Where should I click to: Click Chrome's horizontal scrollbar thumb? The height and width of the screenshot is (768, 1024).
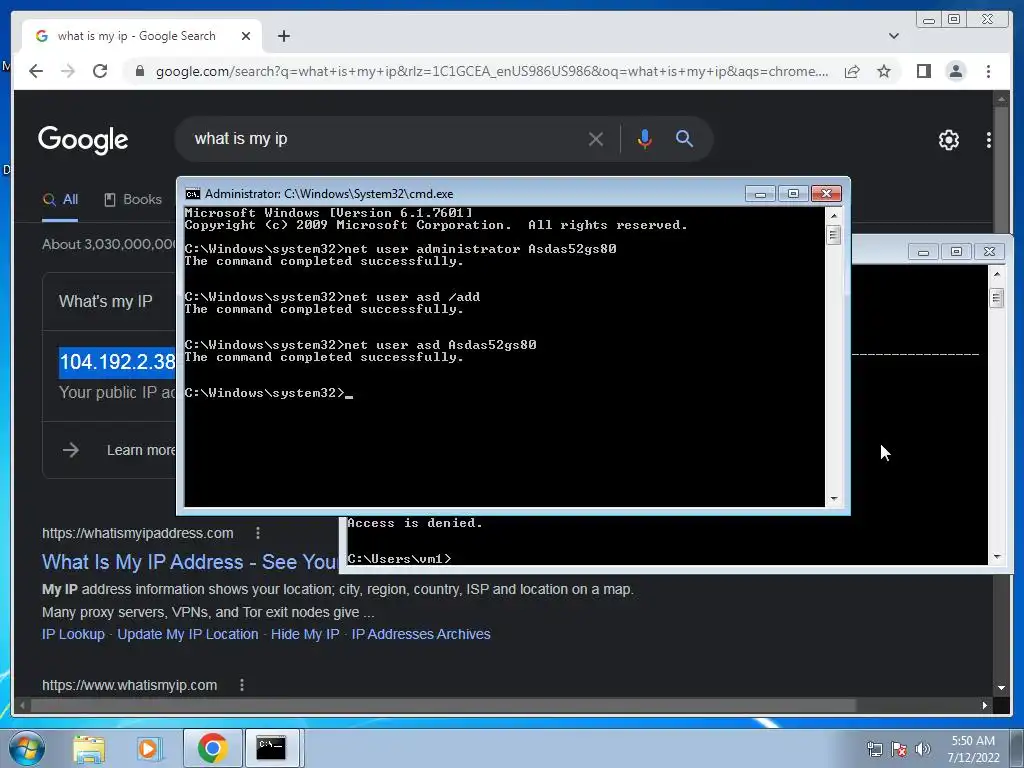[x=443, y=705]
